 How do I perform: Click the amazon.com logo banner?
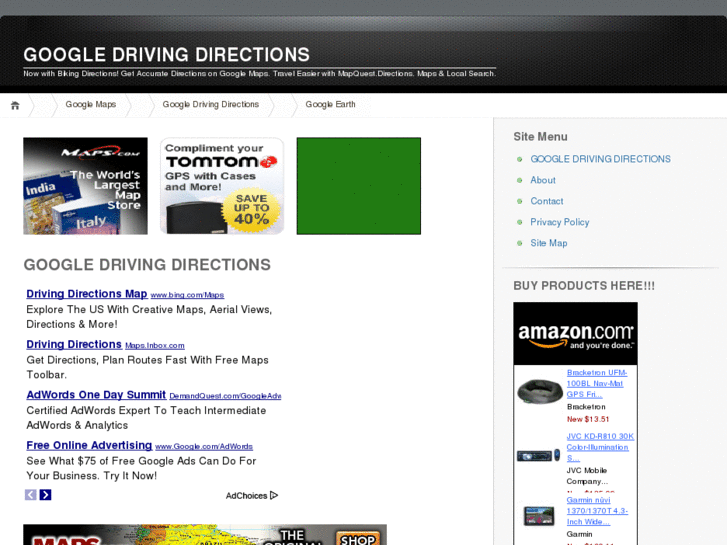point(575,334)
